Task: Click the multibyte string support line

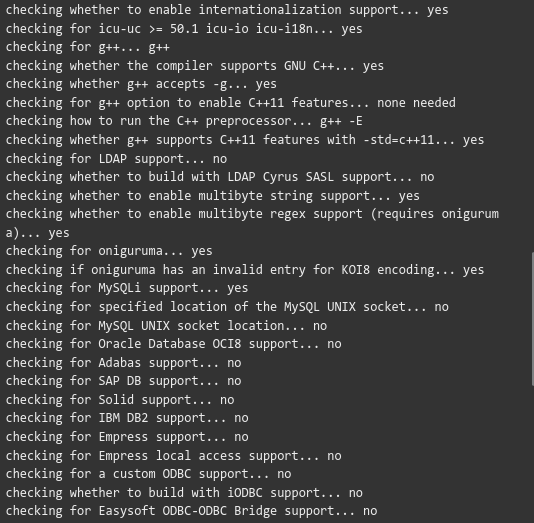Action: coord(213,196)
